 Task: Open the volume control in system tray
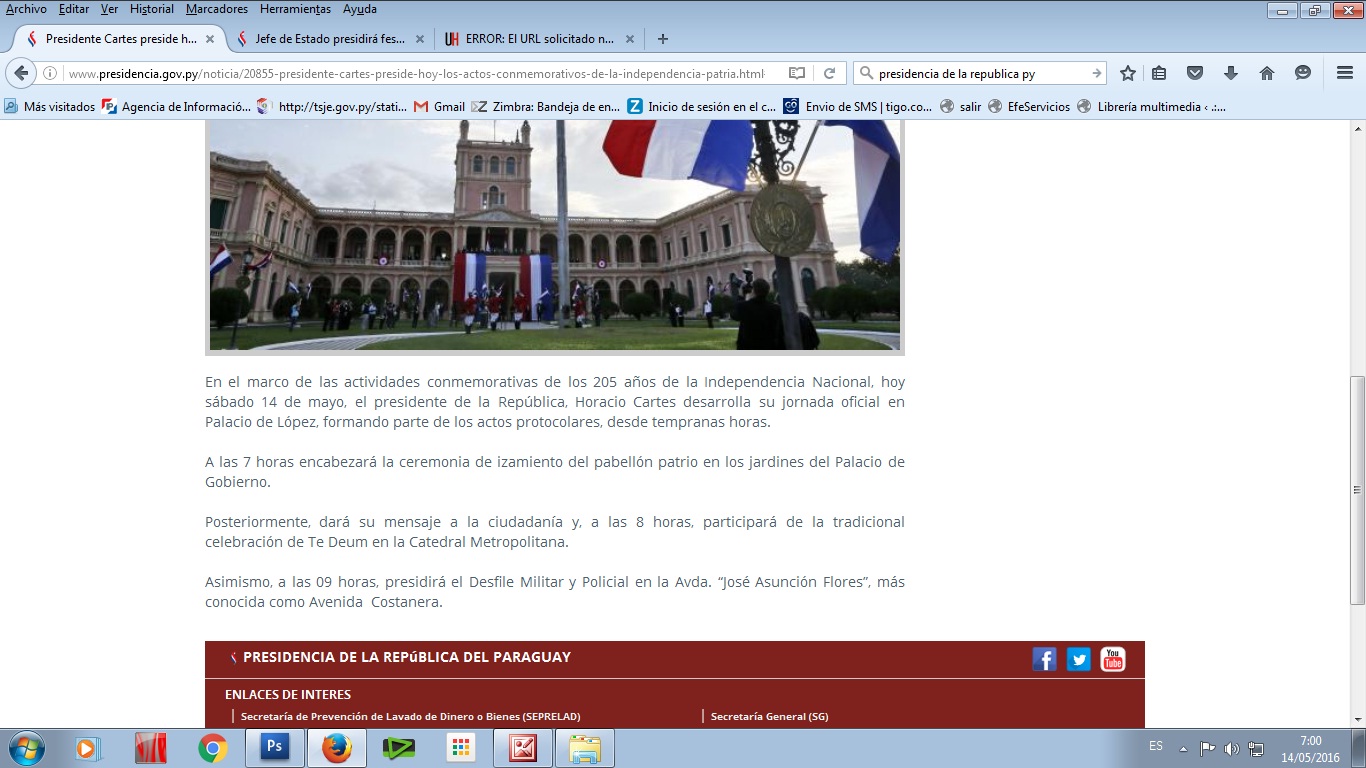pyautogui.click(x=1231, y=748)
